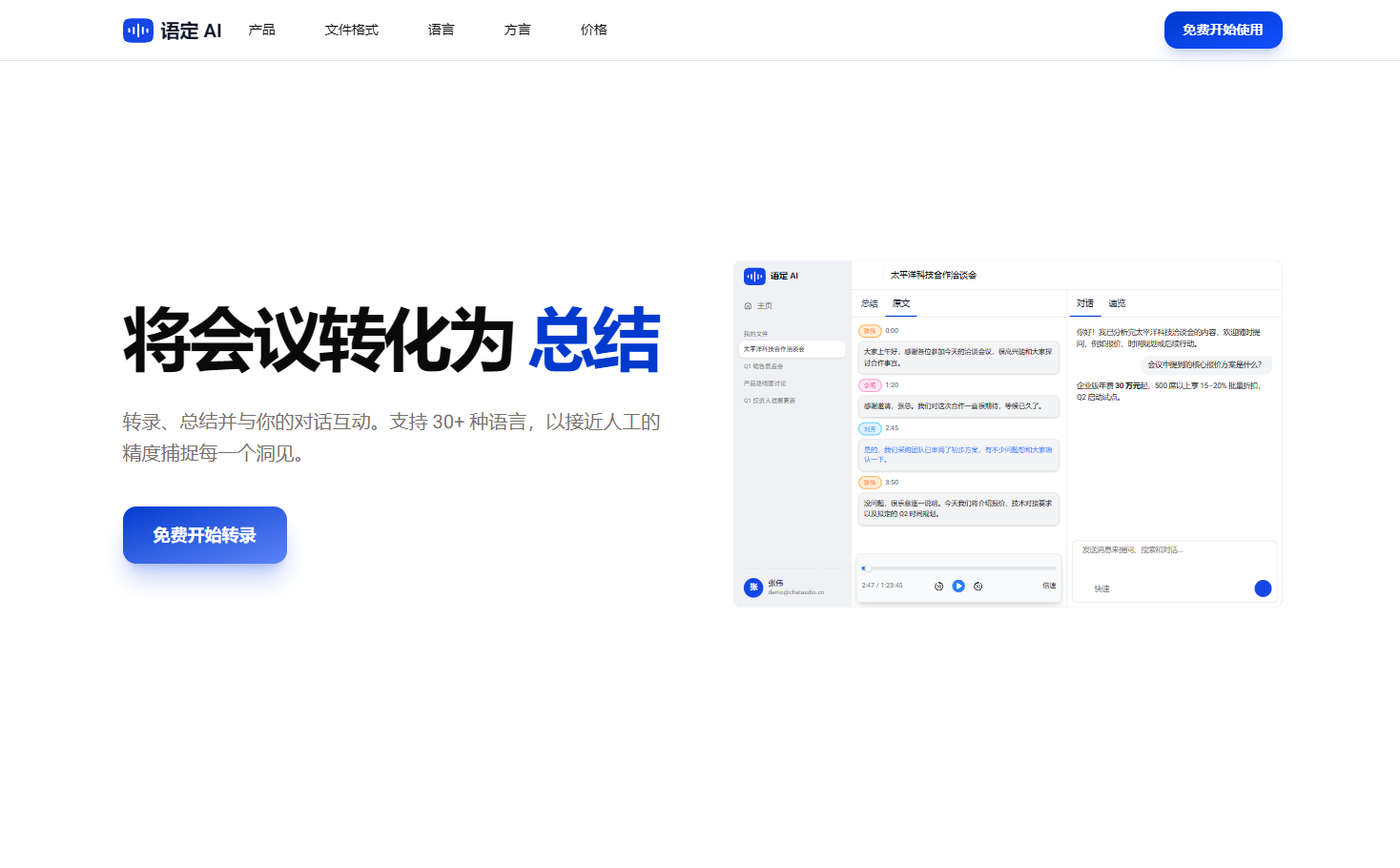Click the 张 user avatar at the sidebar bottom

[753, 588]
